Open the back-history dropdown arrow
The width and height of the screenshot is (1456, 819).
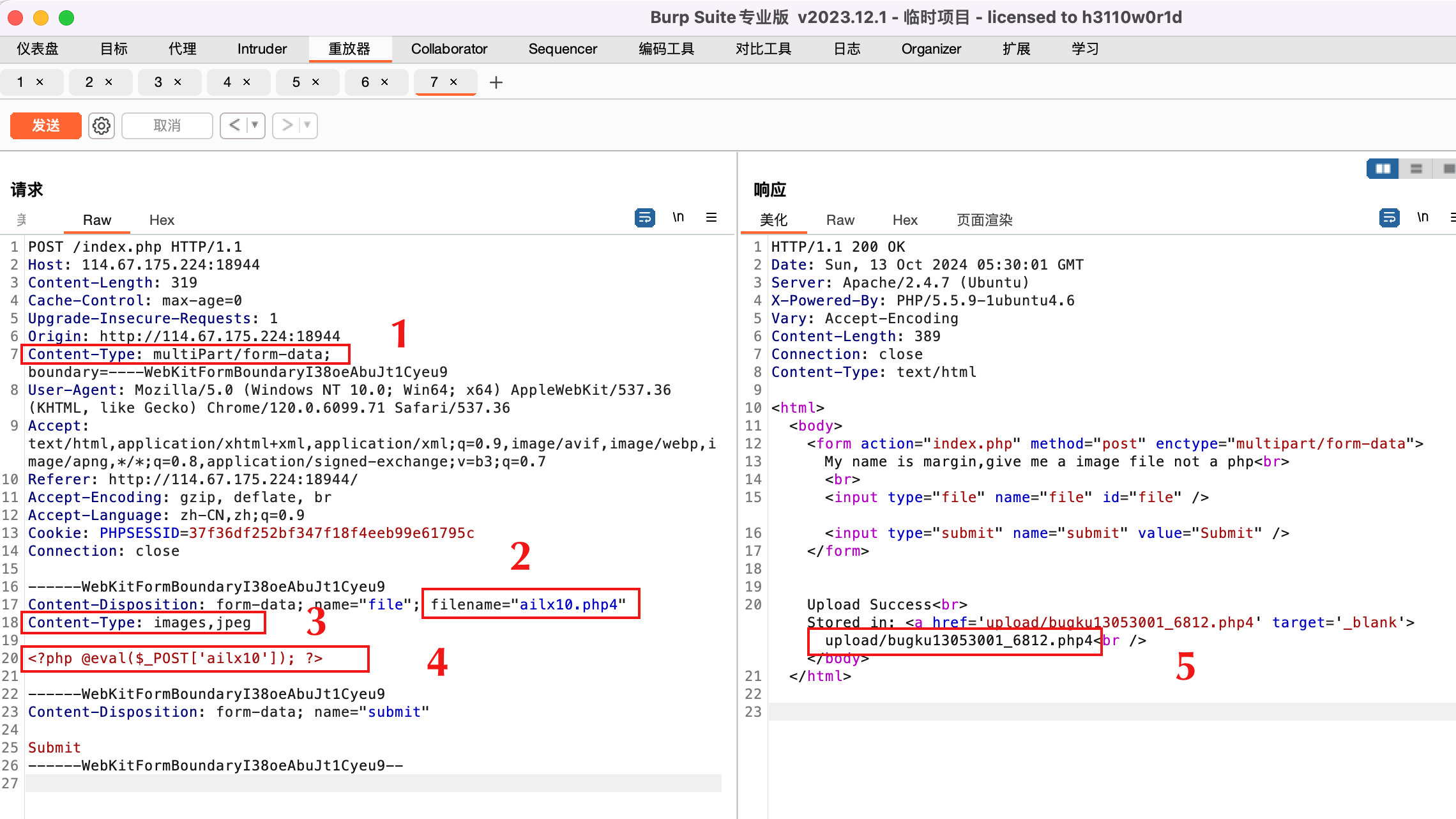point(254,125)
